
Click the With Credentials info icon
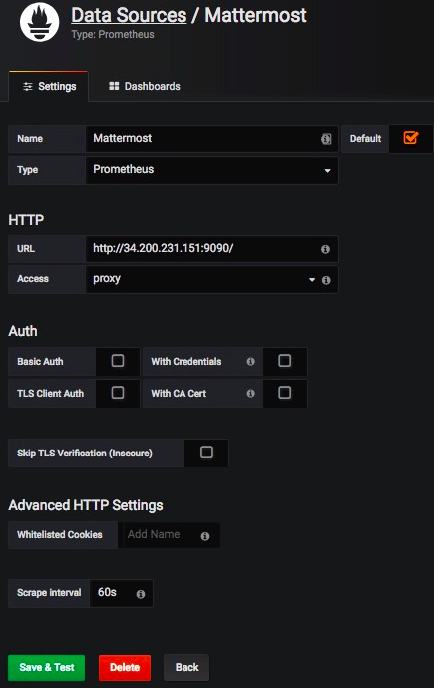tap(251, 362)
